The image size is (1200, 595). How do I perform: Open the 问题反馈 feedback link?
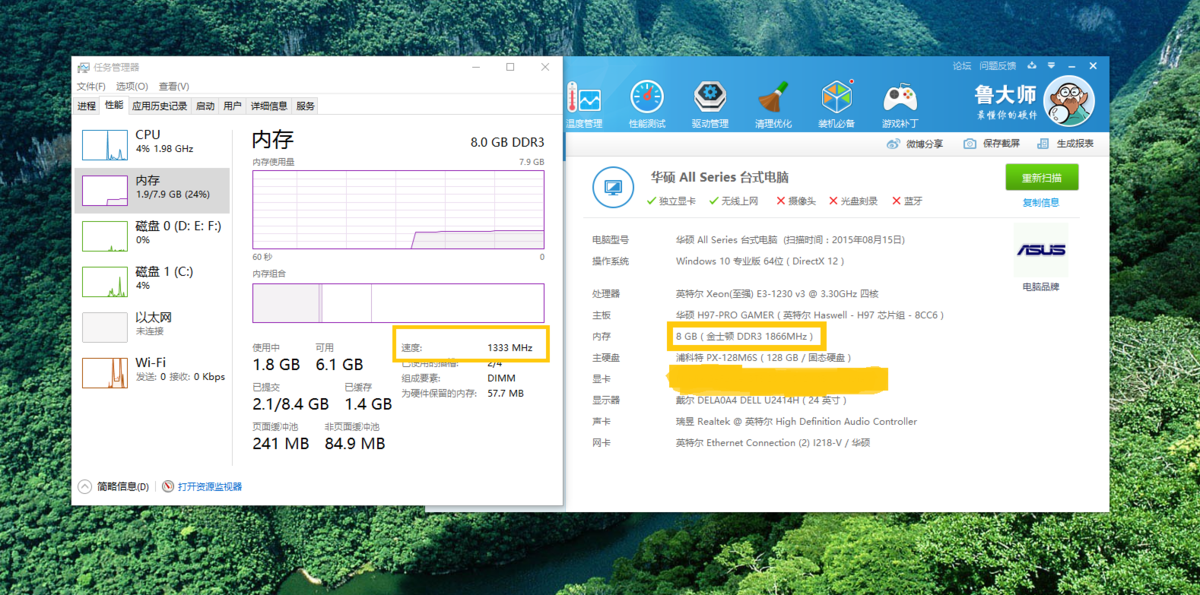pos(998,66)
